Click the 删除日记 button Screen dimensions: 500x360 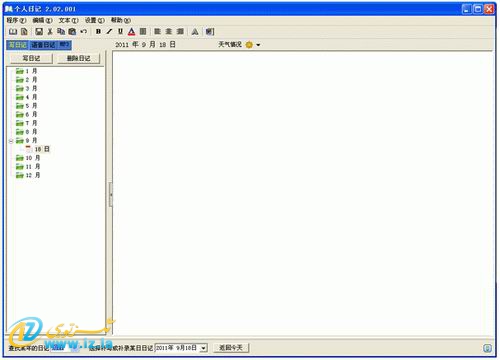coord(79,58)
